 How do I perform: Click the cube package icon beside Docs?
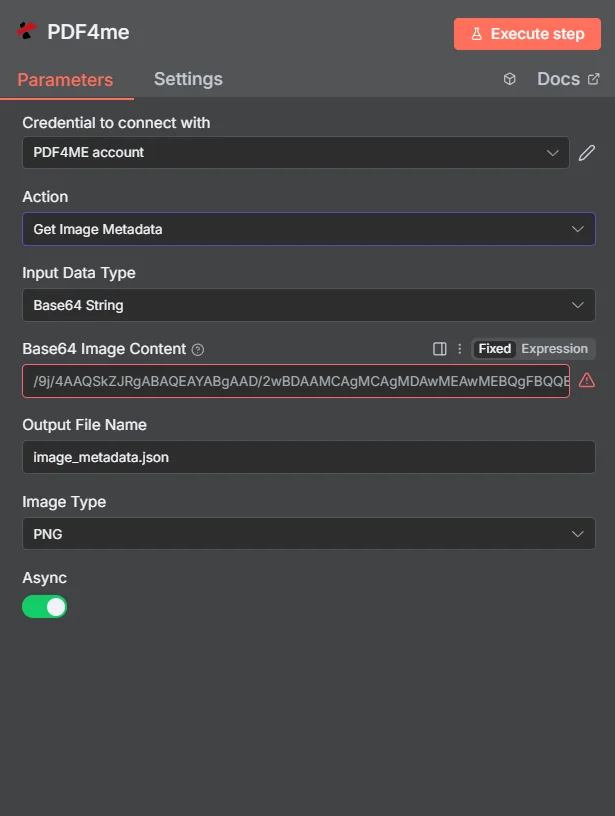pyautogui.click(x=509, y=79)
